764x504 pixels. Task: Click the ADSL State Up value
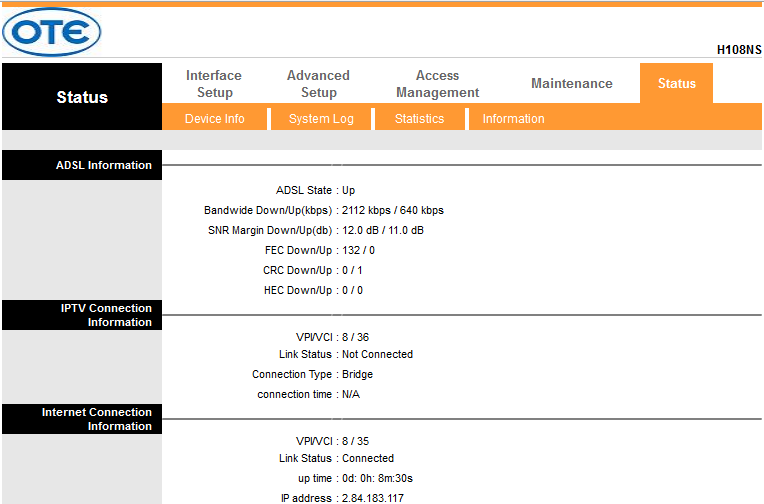click(348, 190)
